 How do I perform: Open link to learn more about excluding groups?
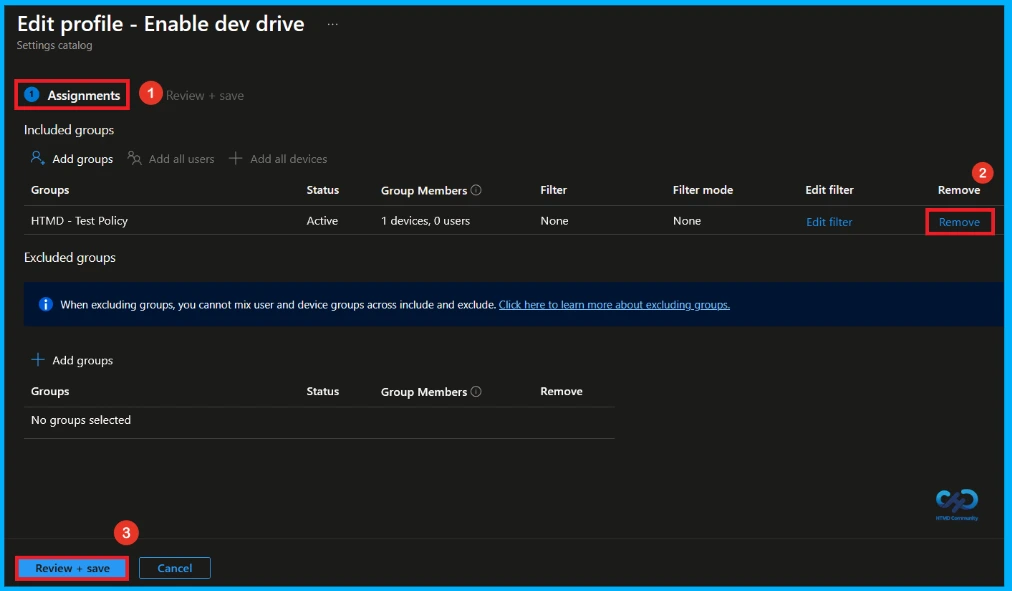[x=614, y=305]
